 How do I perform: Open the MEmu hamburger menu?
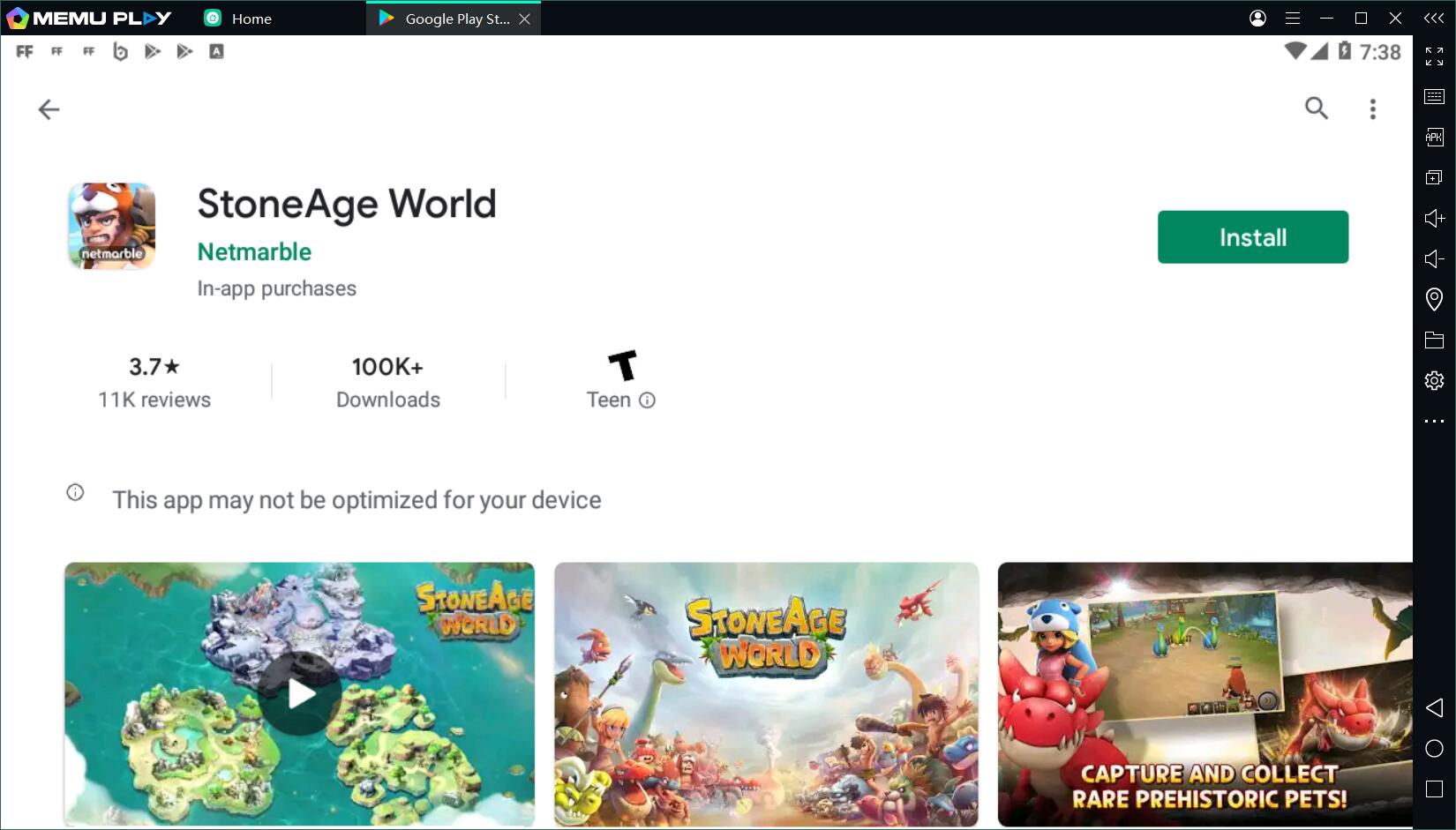1293,19
